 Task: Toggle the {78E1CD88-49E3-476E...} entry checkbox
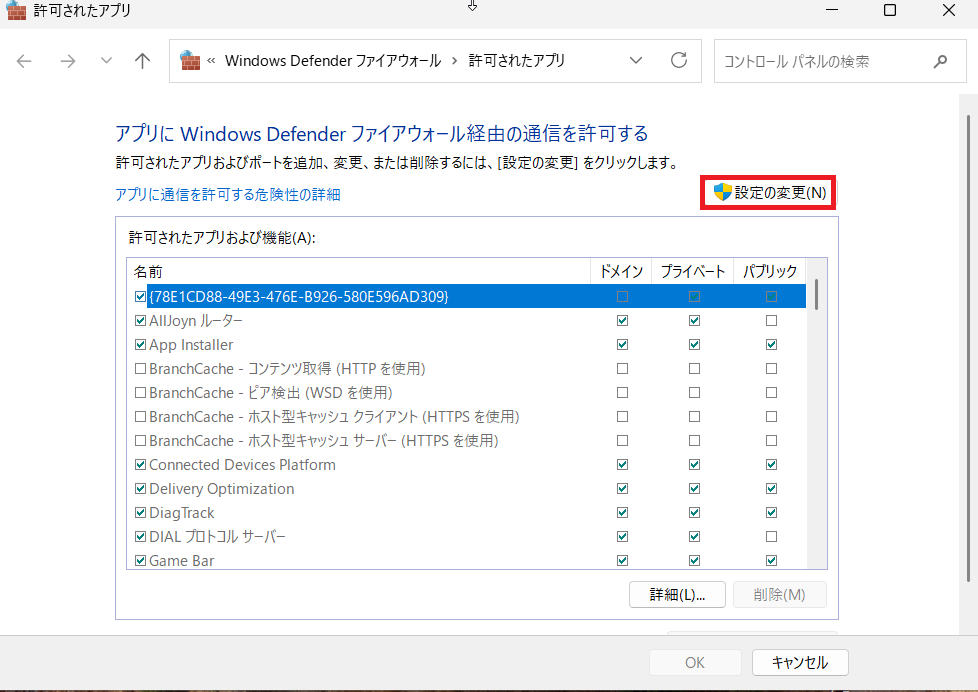coord(140,296)
